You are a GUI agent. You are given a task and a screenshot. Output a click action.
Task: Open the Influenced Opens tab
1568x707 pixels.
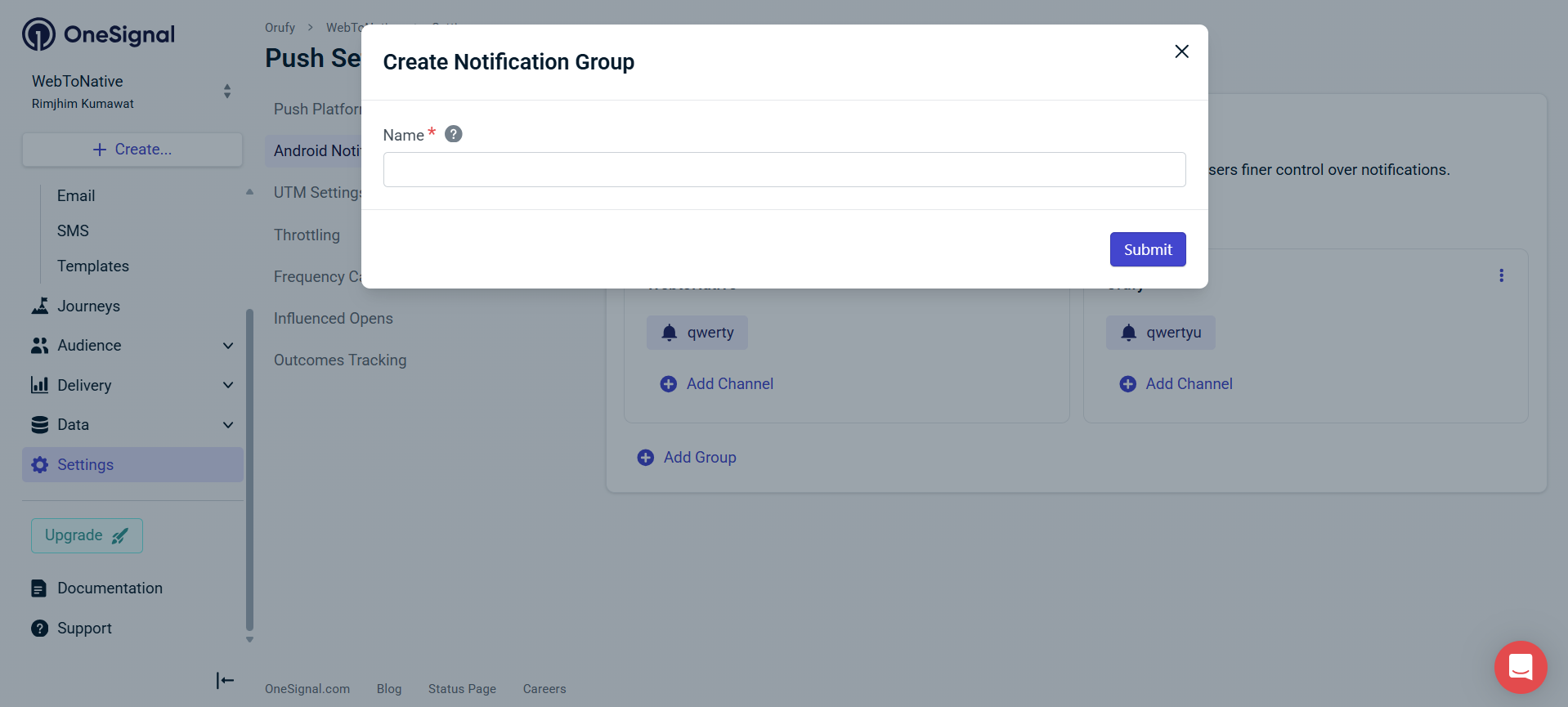pyautogui.click(x=333, y=318)
